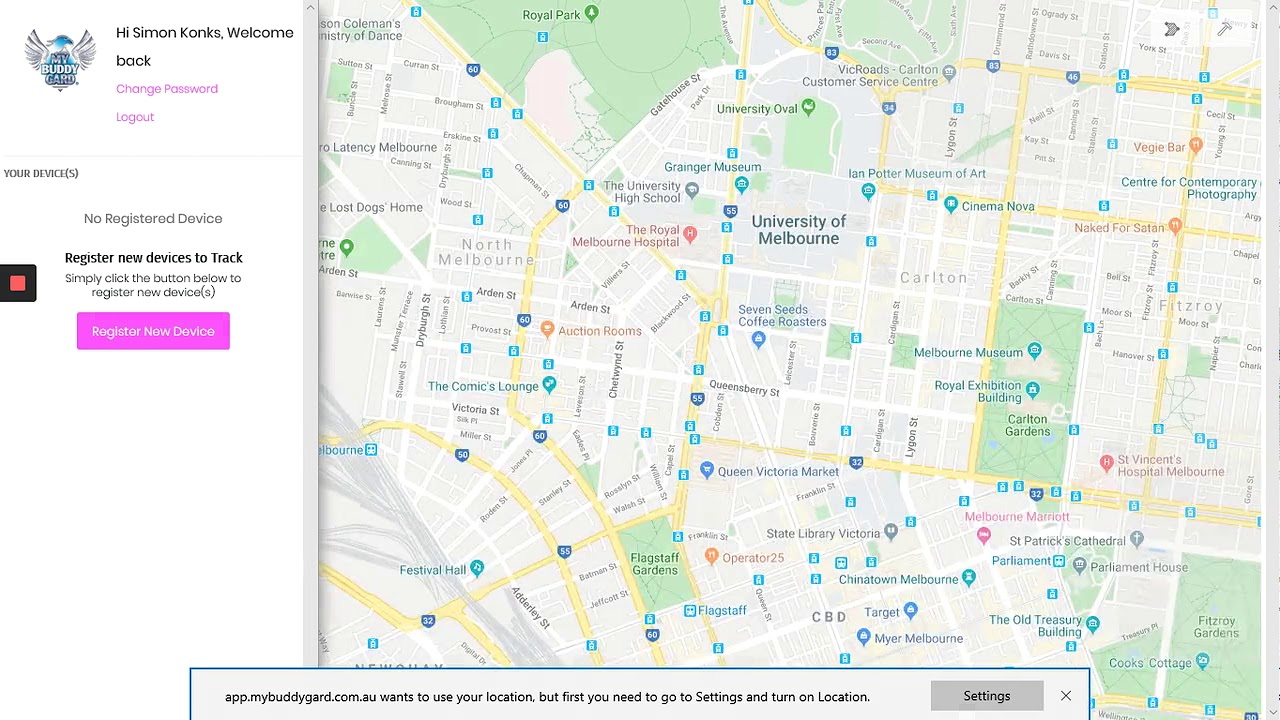Click the chevron arrow tool icon on map
The width and height of the screenshot is (1280, 720).
pos(1172,29)
